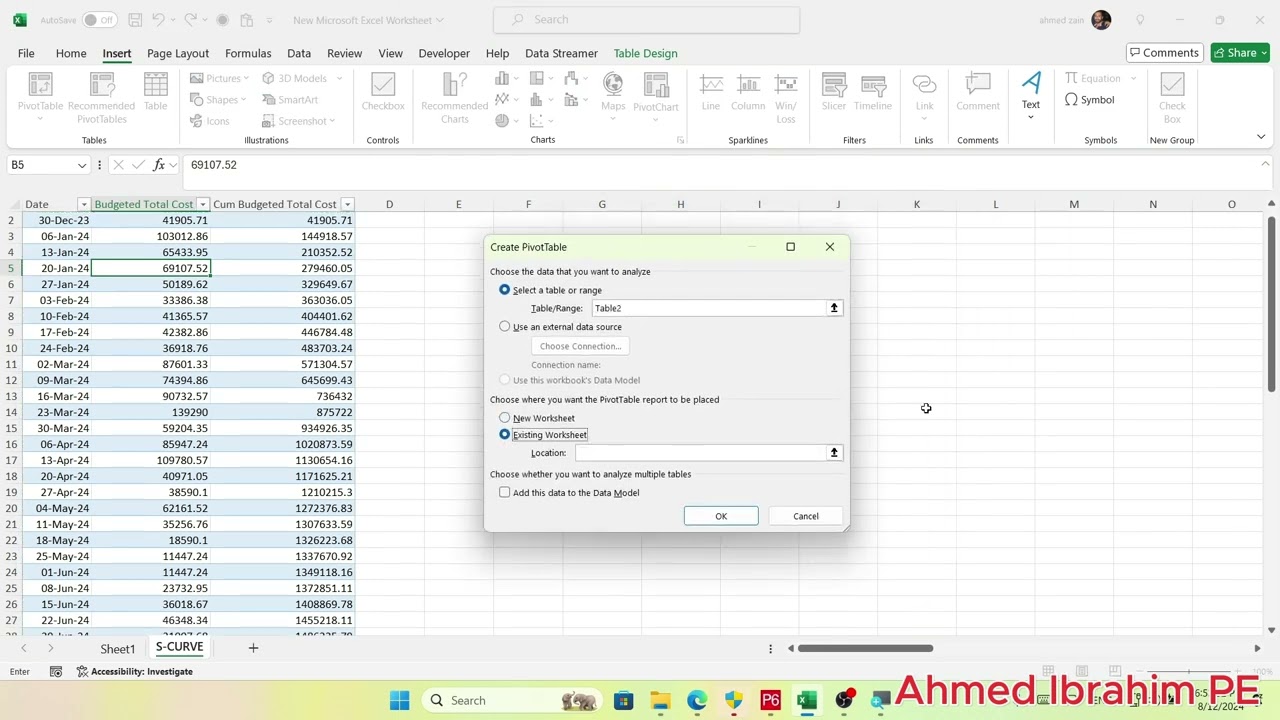Open the File Explorer taskbar icon

(x=660, y=700)
